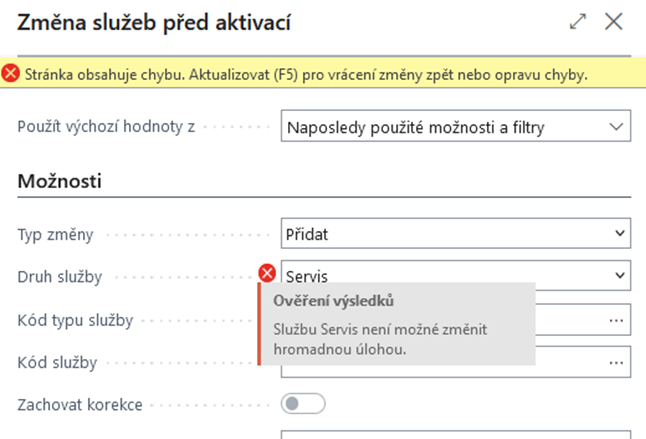Collapse the Možnosti section header
The image size is (646, 439).
(62, 183)
